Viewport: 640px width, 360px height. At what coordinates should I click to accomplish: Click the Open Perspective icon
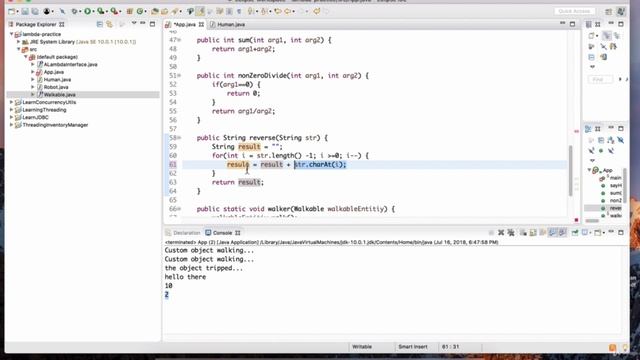tap(609, 11)
